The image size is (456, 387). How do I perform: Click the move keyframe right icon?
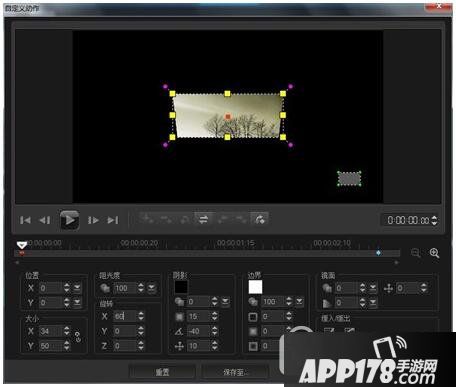[x=241, y=219]
